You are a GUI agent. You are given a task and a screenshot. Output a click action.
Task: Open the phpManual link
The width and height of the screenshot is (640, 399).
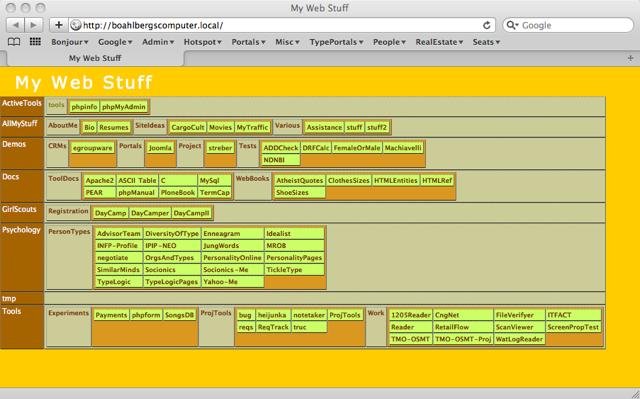click(x=136, y=193)
